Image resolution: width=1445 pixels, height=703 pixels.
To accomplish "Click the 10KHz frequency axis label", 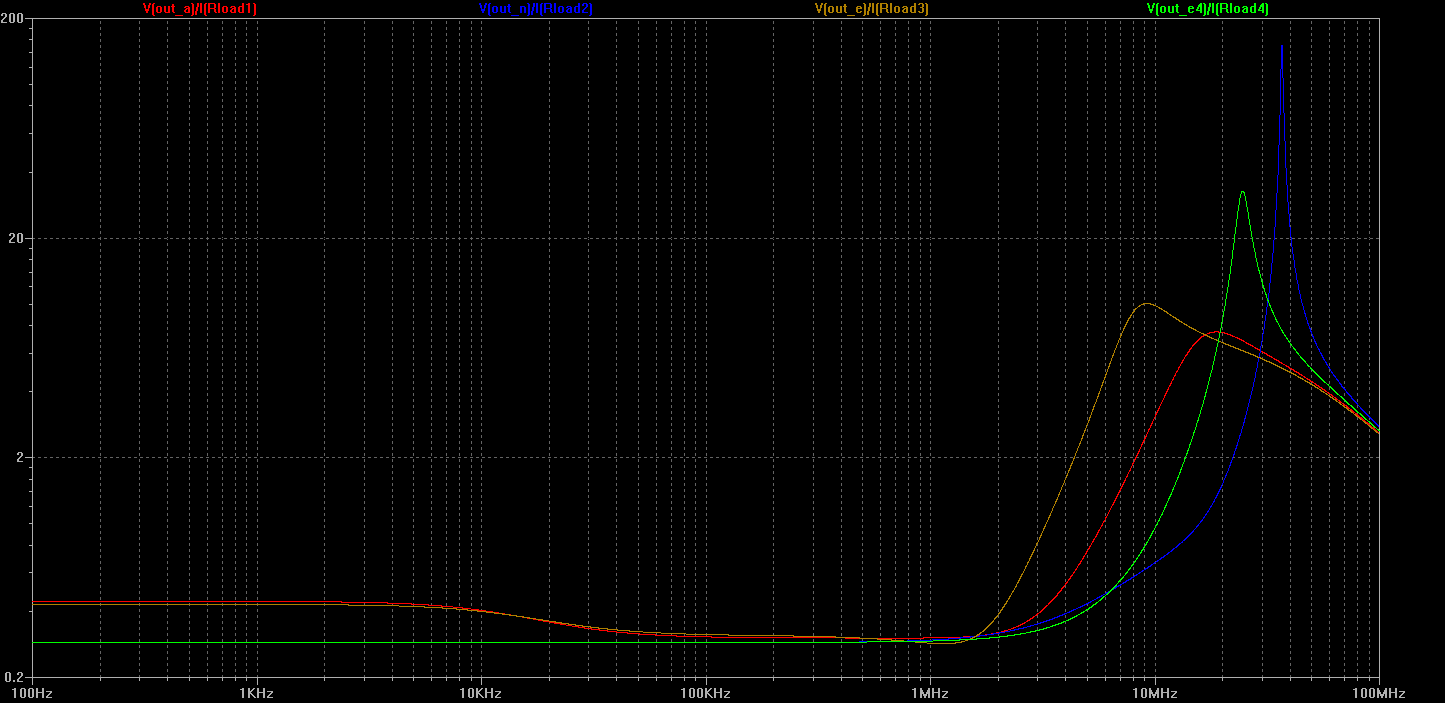I will 481,693.
